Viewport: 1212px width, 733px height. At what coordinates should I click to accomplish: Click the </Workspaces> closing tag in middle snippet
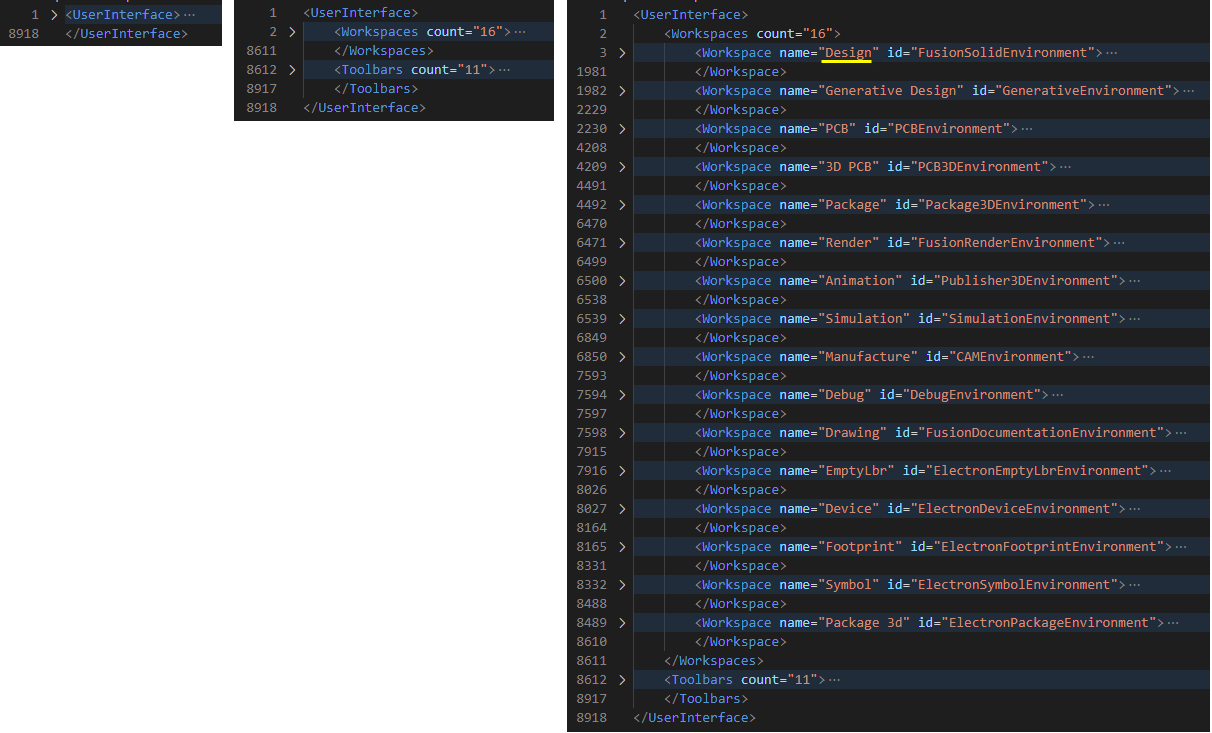coord(384,51)
